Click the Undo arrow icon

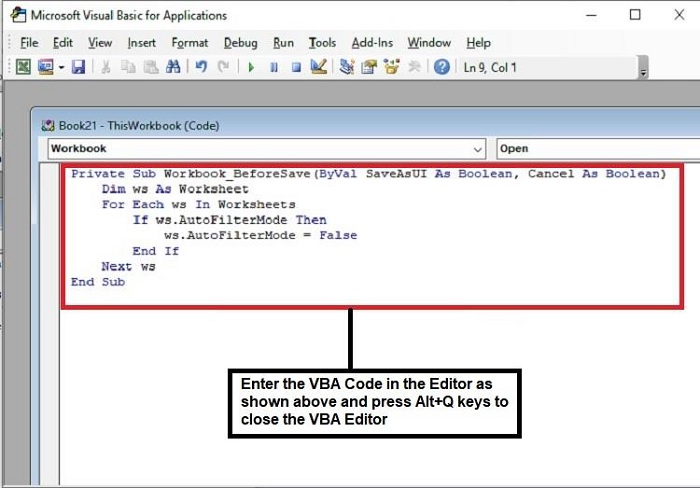point(201,67)
